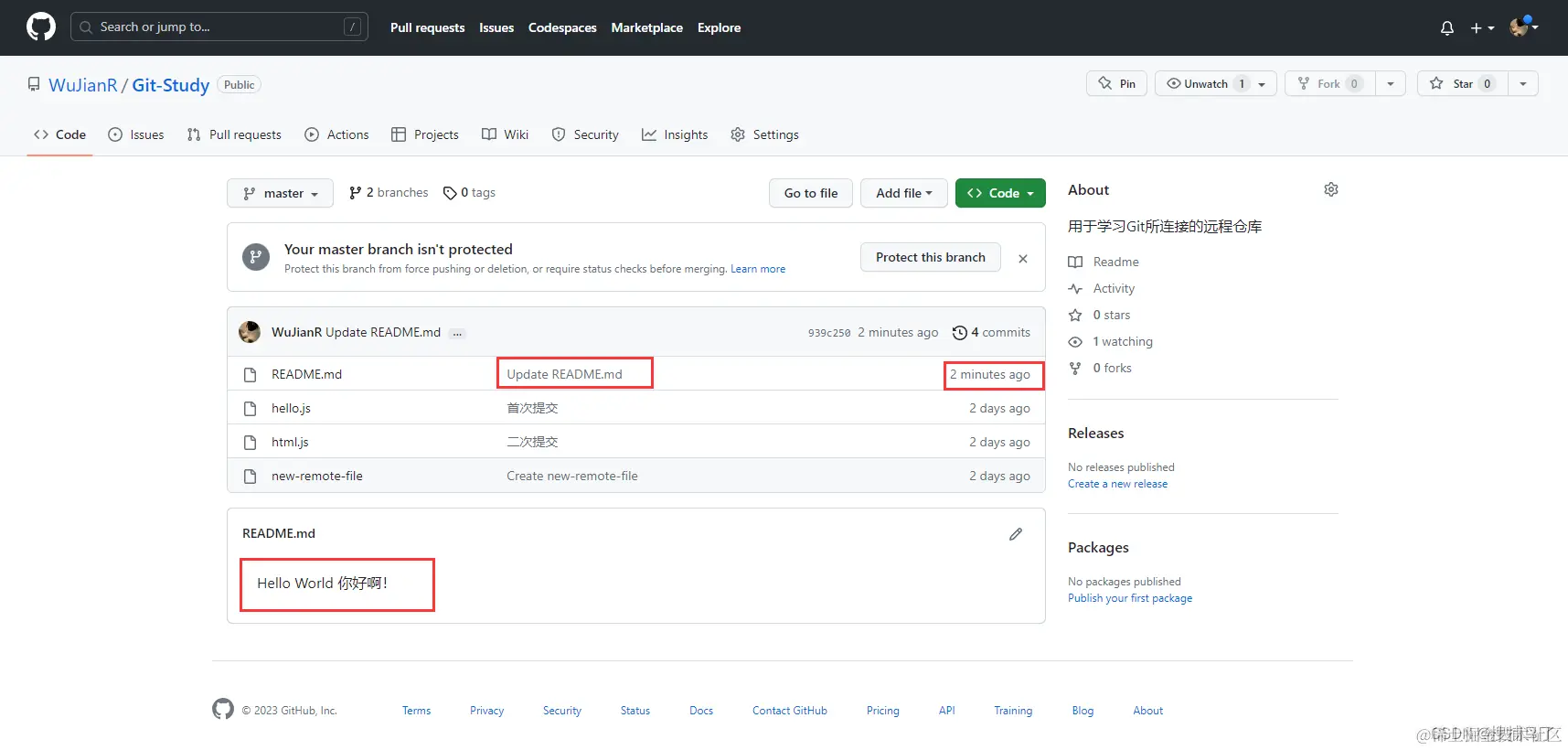
Task: Click stars icon in About sidebar
Action: [1075, 316]
